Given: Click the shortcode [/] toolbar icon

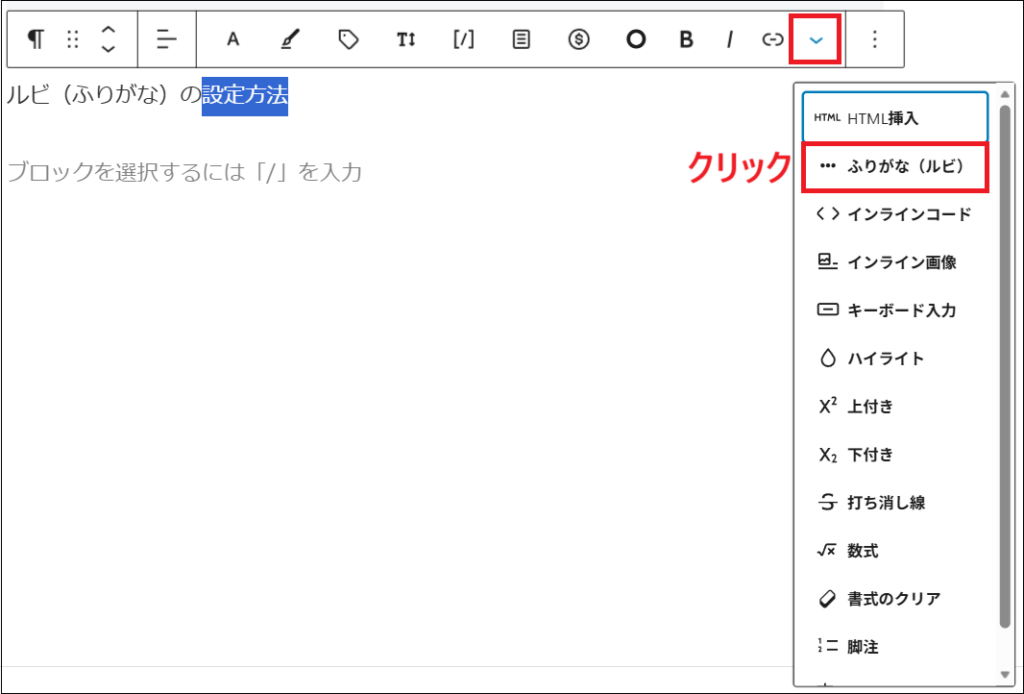Looking at the screenshot, I should pyautogui.click(x=463, y=39).
